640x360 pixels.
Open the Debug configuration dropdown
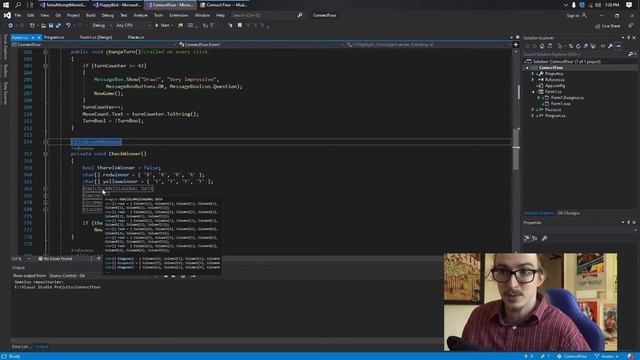pyautogui.click(x=101, y=25)
